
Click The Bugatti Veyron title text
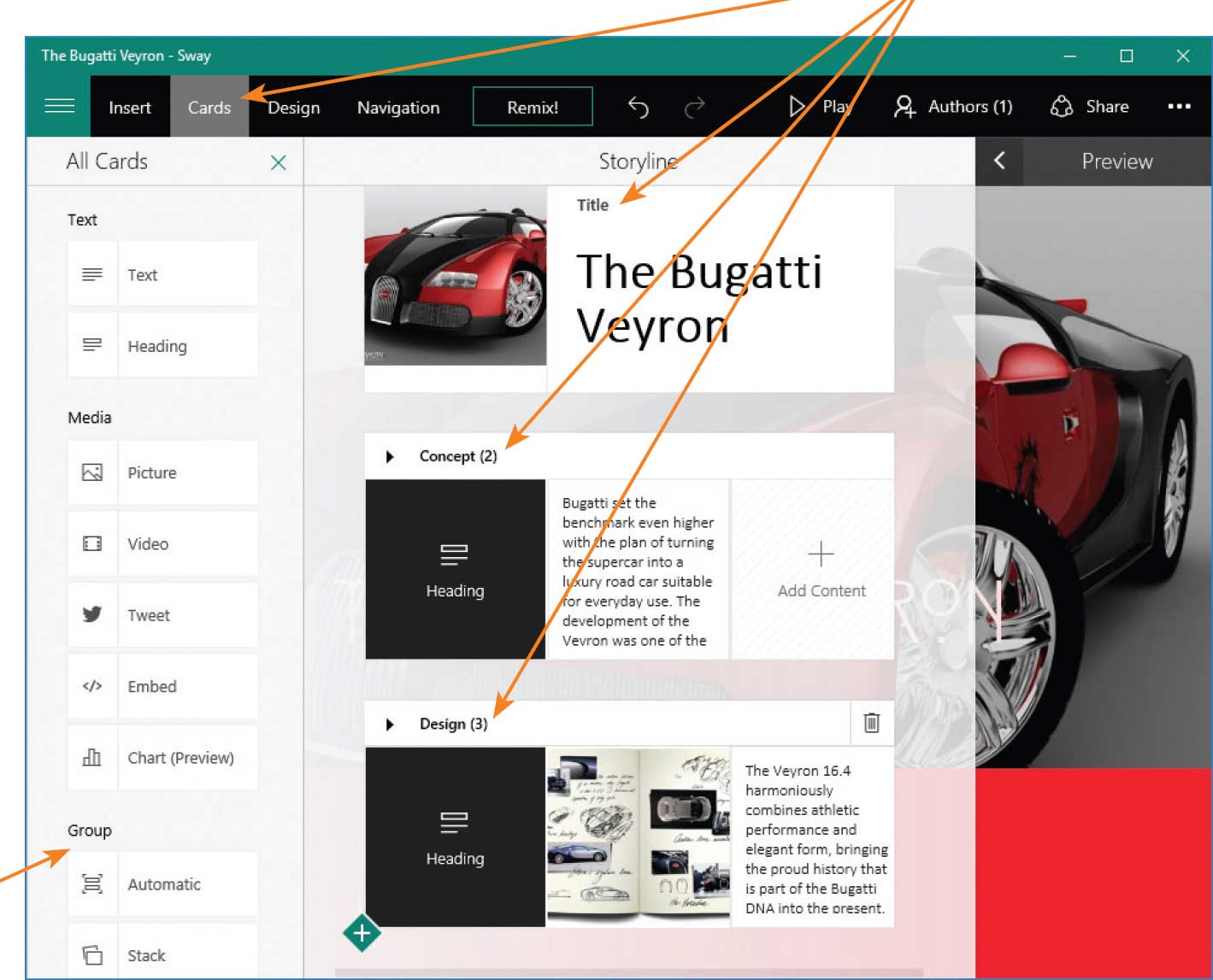coord(699,298)
